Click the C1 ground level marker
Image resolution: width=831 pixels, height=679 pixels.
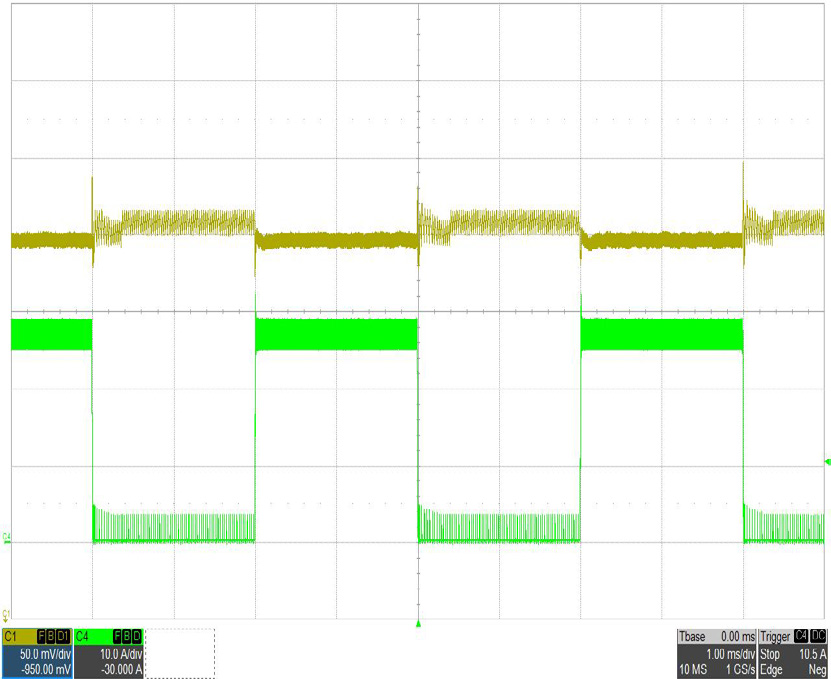(7, 613)
